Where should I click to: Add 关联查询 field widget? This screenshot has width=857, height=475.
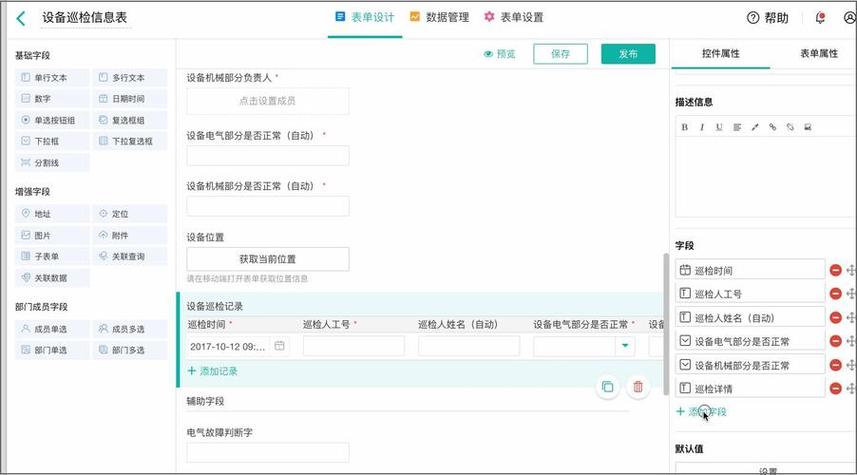(130, 256)
